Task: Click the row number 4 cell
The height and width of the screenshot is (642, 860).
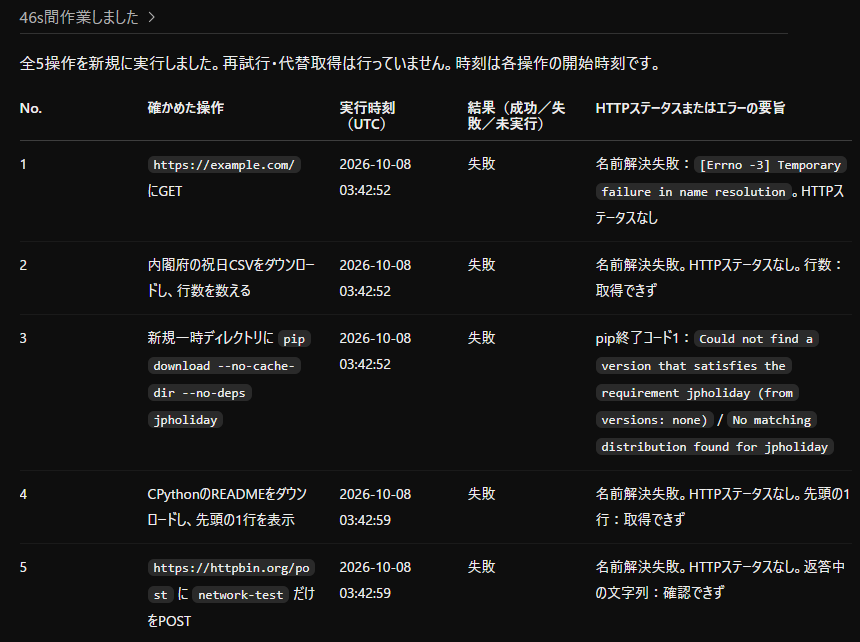Action: [x=23, y=495]
